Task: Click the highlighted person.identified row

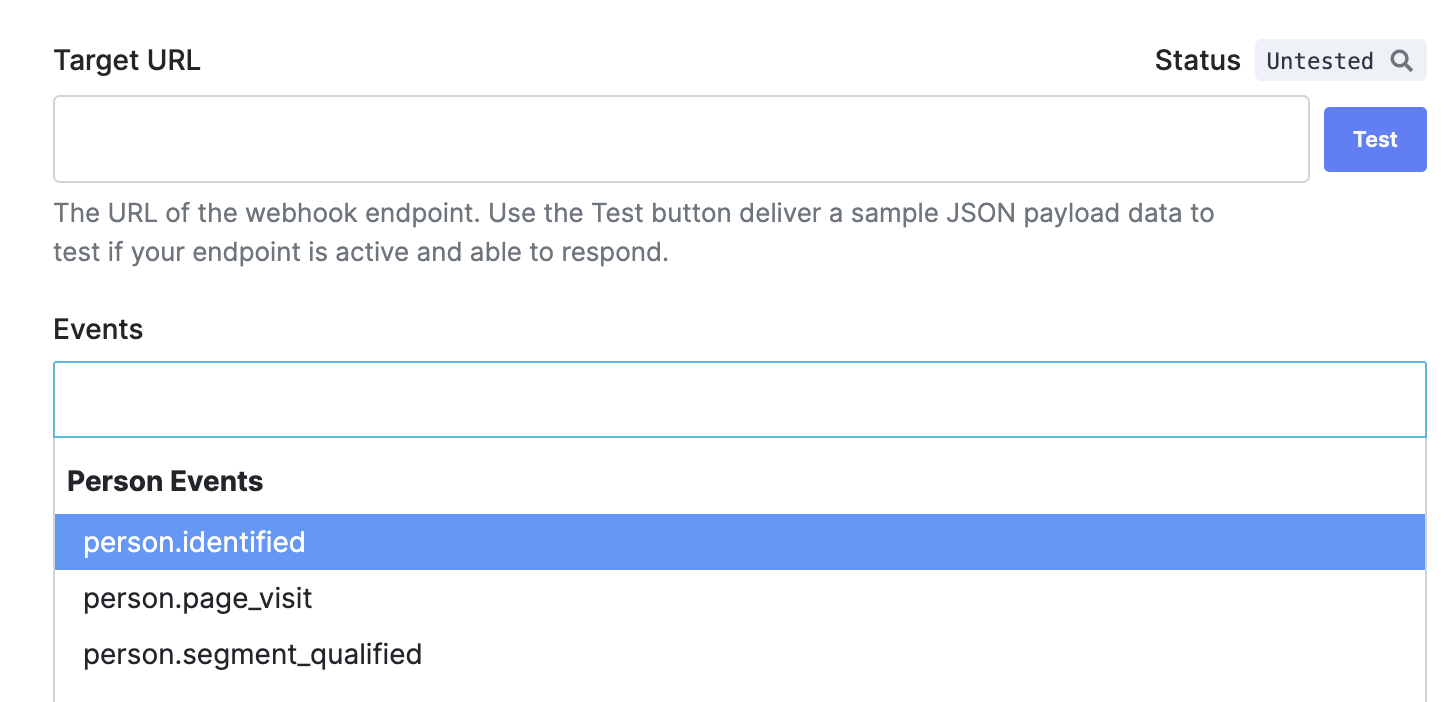Action: click(740, 542)
